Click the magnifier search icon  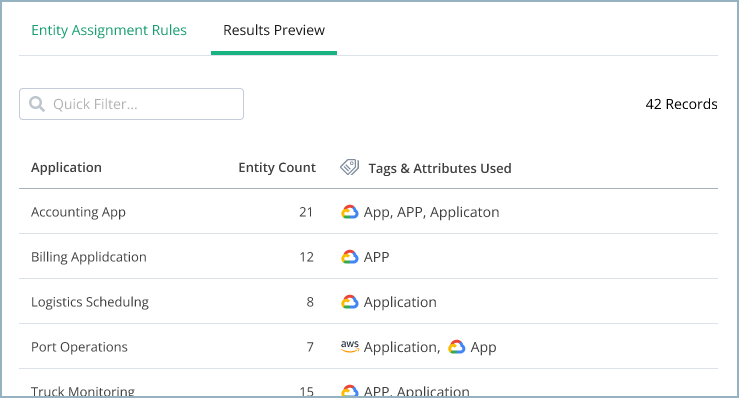point(37,104)
